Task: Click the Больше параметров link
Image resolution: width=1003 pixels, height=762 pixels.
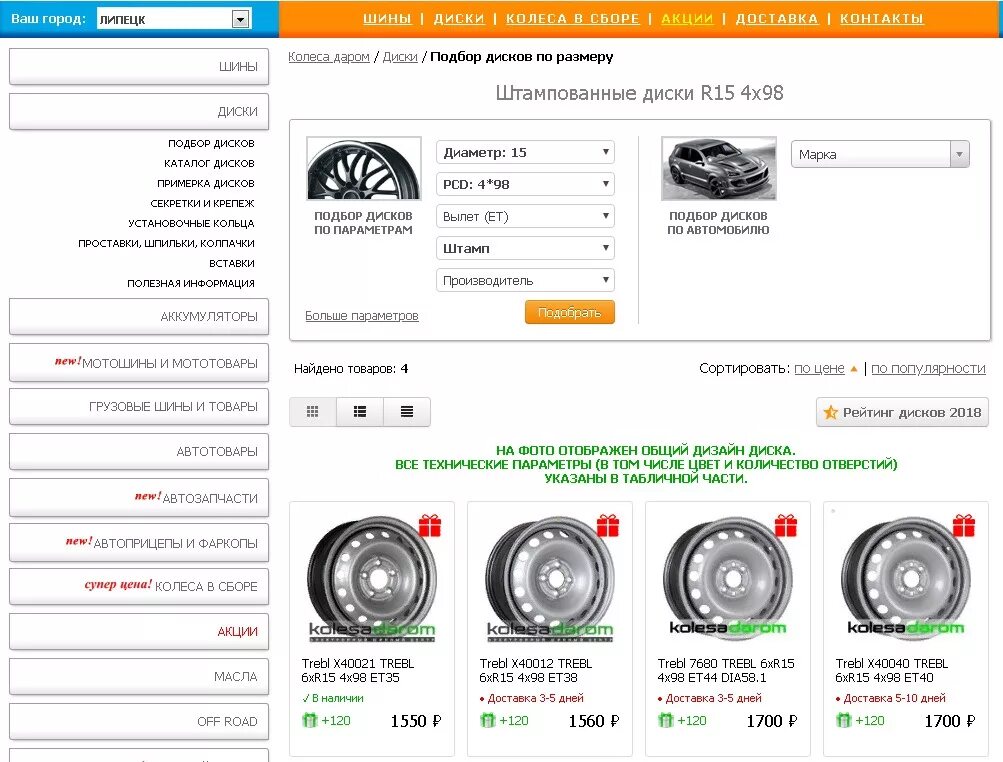Action: [361, 315]
